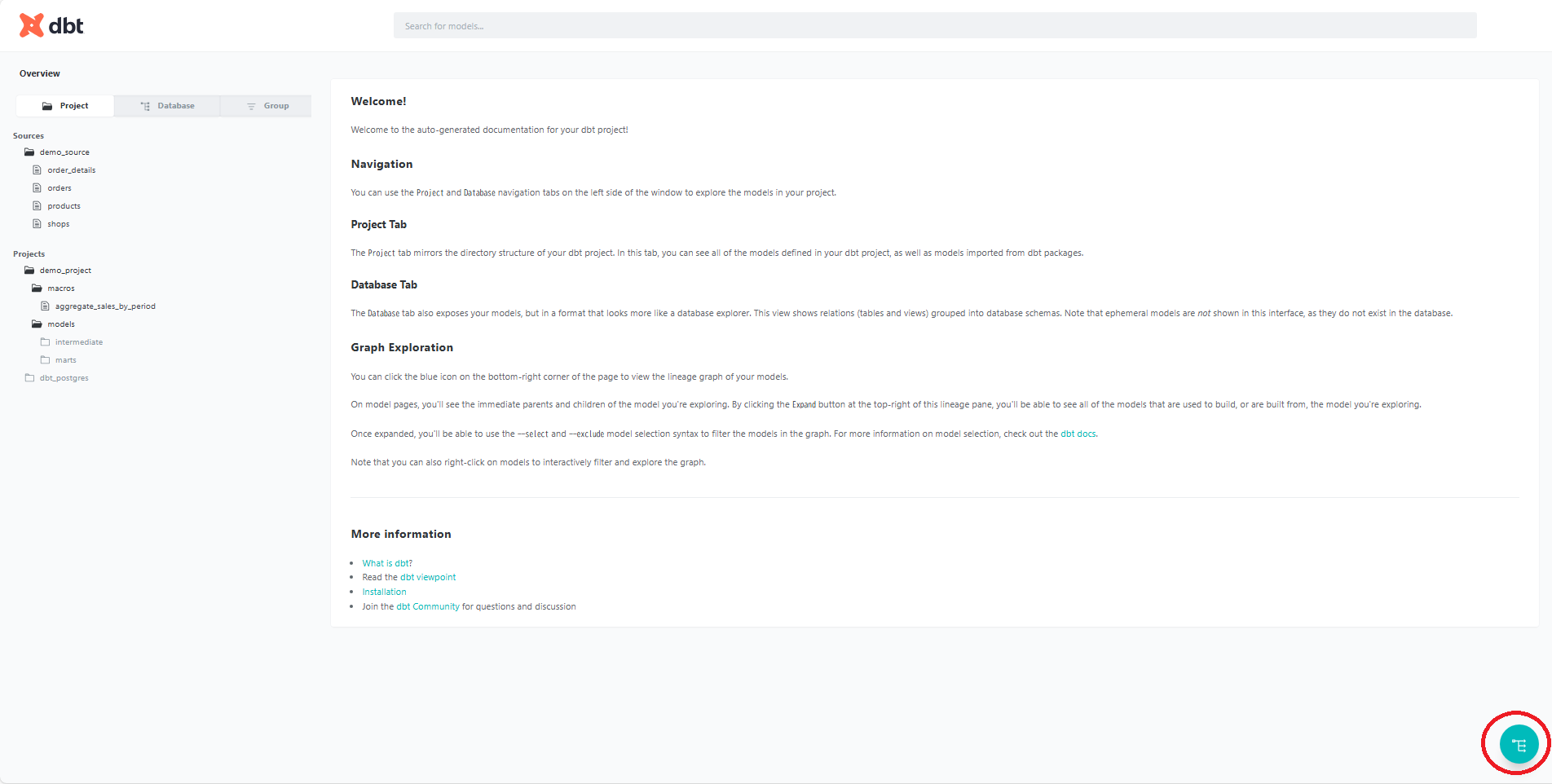Image resolution: width=1552 pixels, height=784 pixels.
Task: Open the What is dbt? link
Action: coord(387,563)
